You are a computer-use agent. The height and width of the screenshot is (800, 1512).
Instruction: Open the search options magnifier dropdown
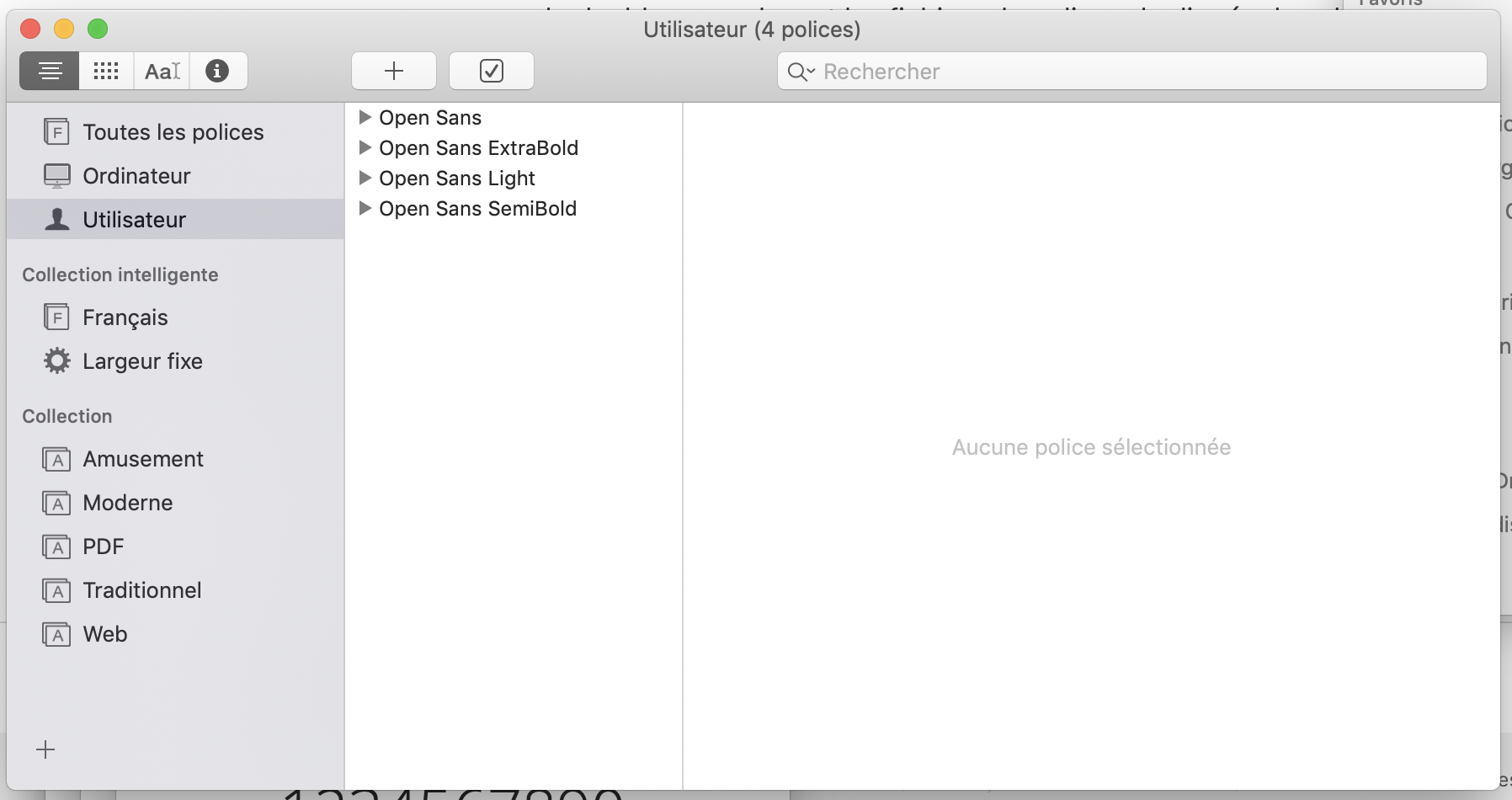(x=801, y=72)
